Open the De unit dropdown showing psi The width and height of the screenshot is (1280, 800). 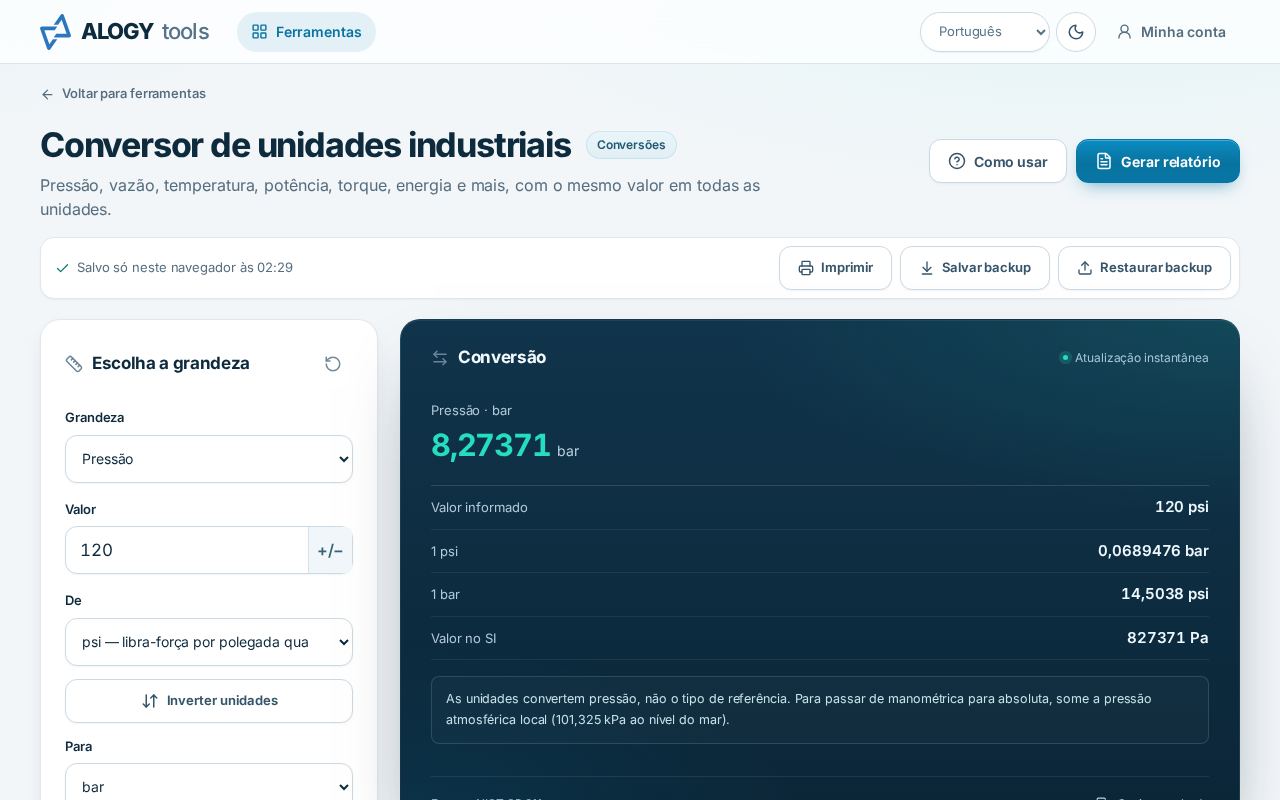209,642
